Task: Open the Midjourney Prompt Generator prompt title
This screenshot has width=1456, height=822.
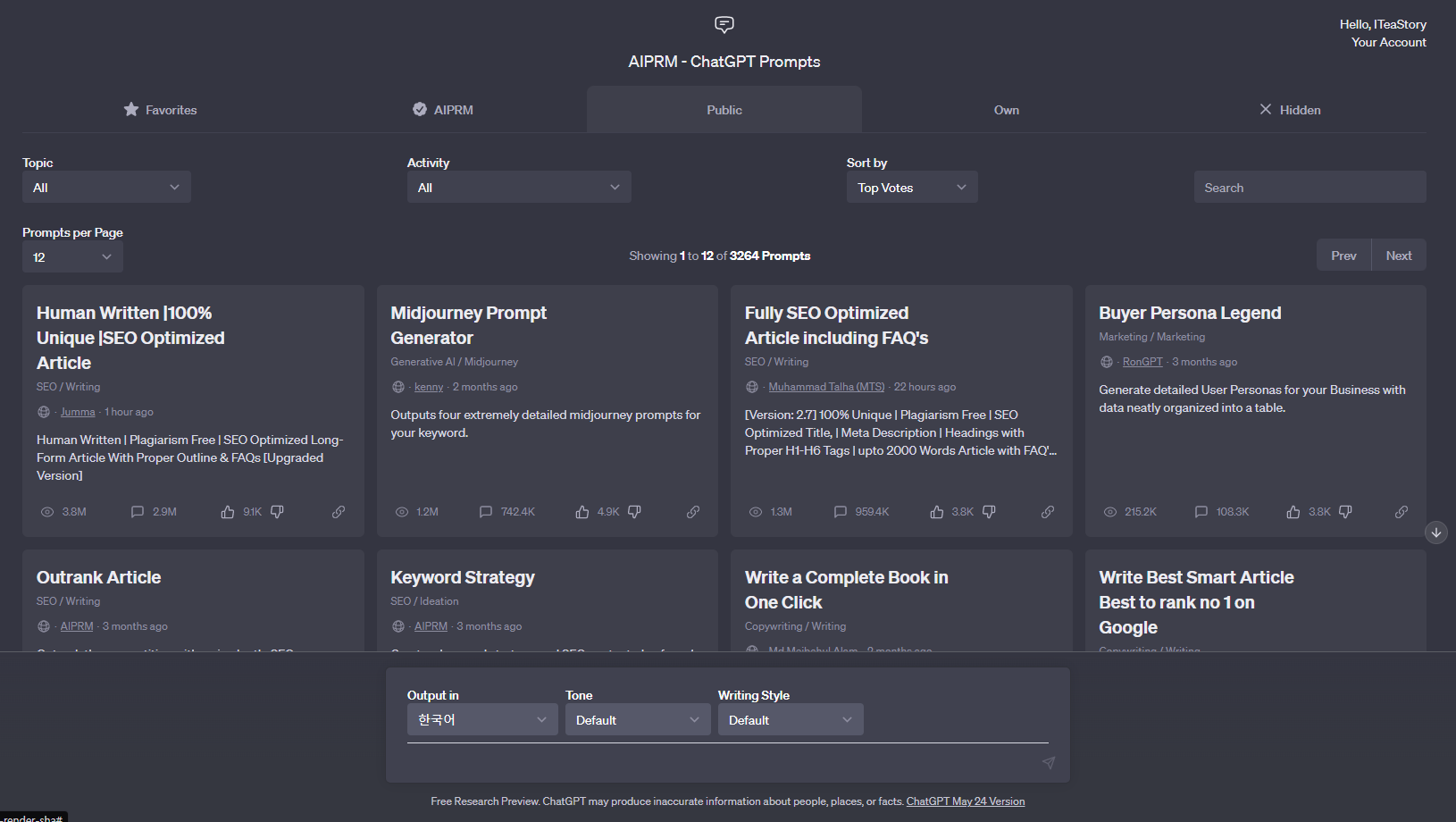Action: tap(468, 325)
